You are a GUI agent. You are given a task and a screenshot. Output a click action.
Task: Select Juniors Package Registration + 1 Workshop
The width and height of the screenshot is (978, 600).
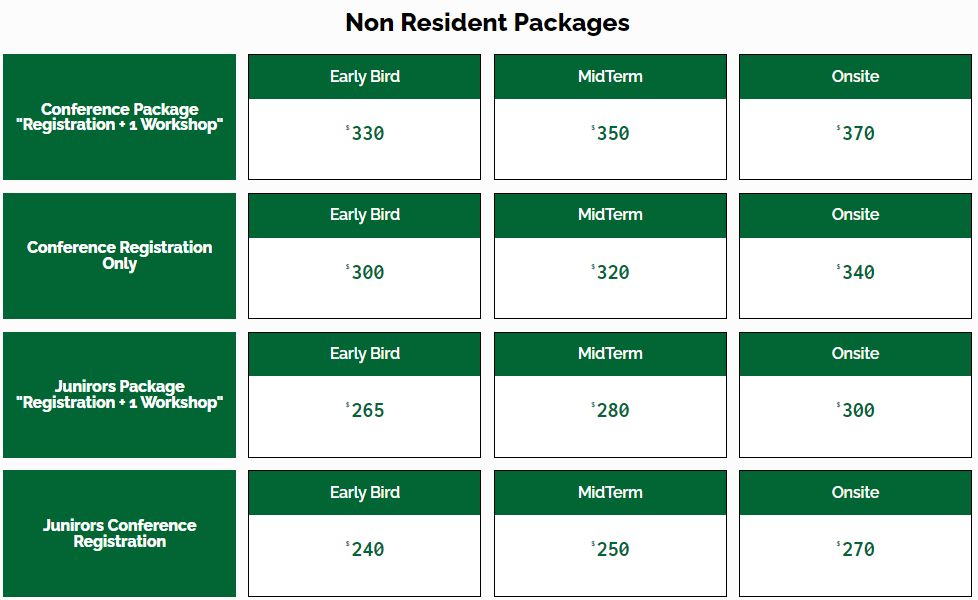(120, 395)
